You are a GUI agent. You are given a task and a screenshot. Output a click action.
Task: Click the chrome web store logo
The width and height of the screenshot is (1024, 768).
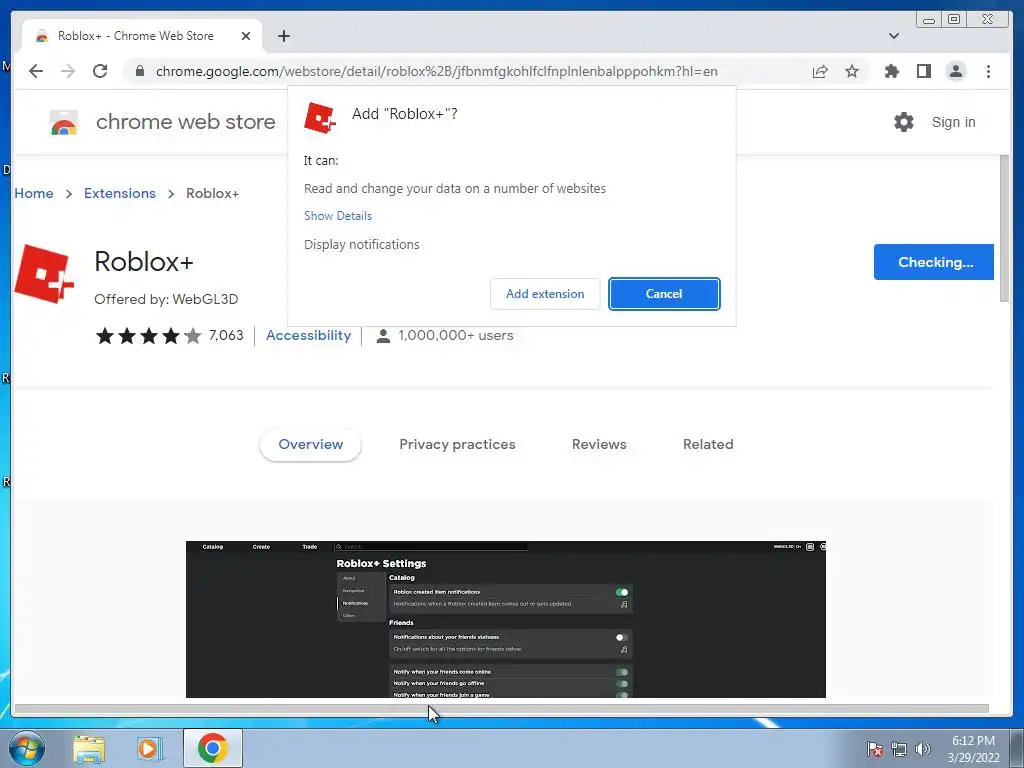click(x=64, y=122)
